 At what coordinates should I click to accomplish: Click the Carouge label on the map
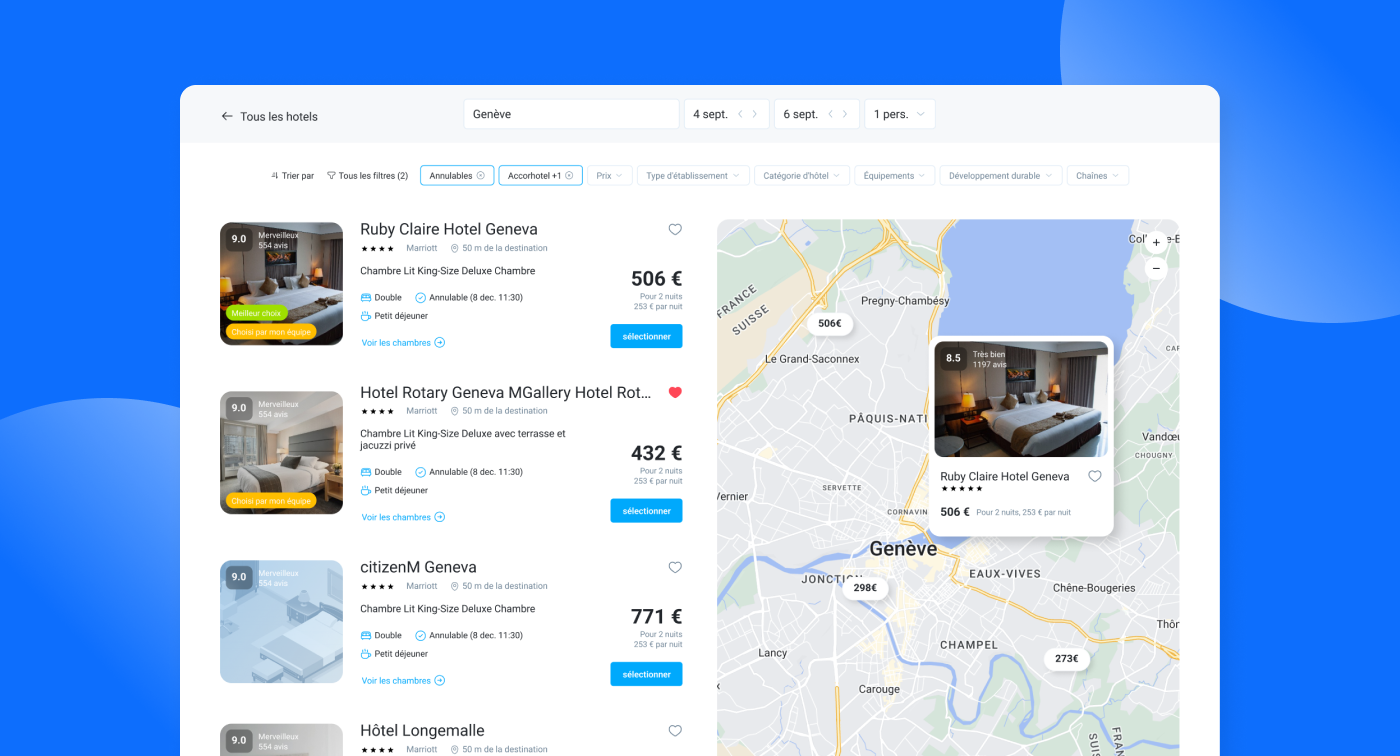click(879, 689)
